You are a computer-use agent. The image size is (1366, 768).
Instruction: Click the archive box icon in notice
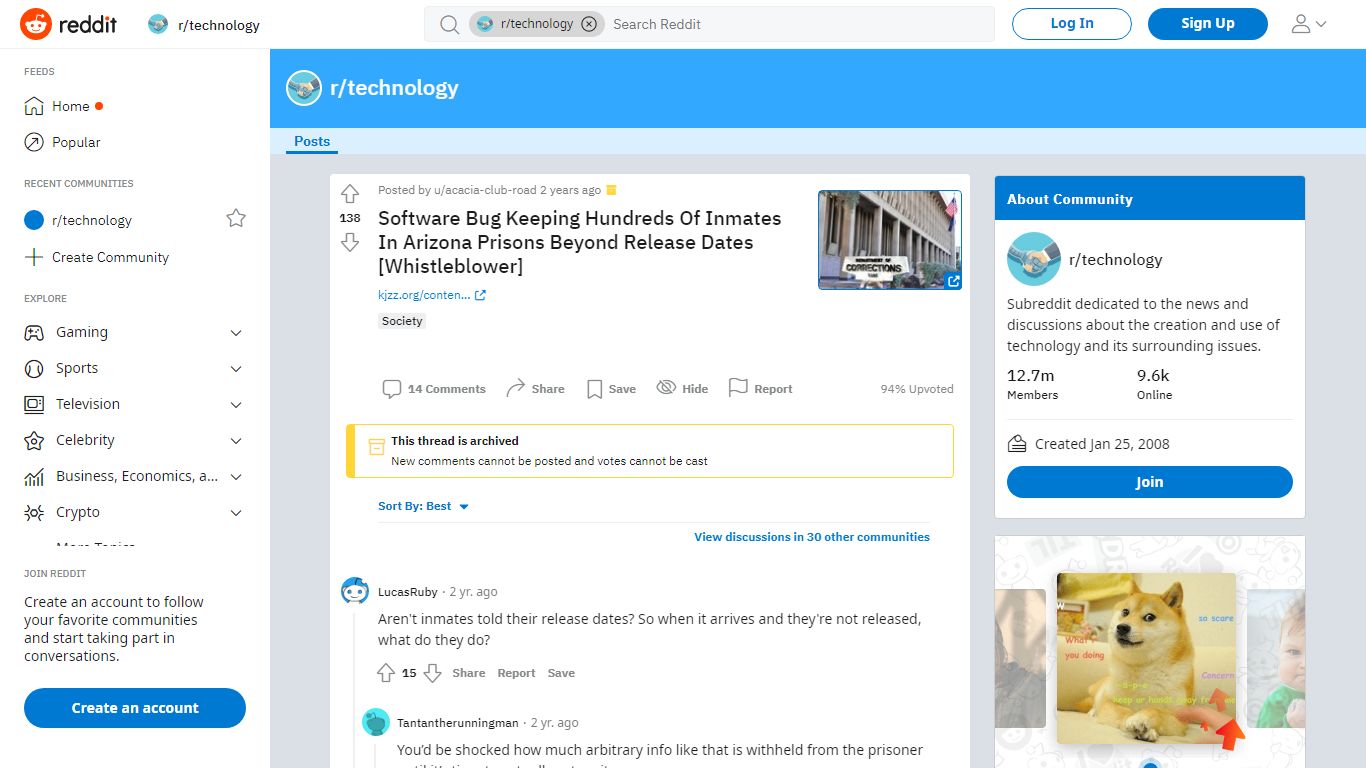[x=377, y=447]
